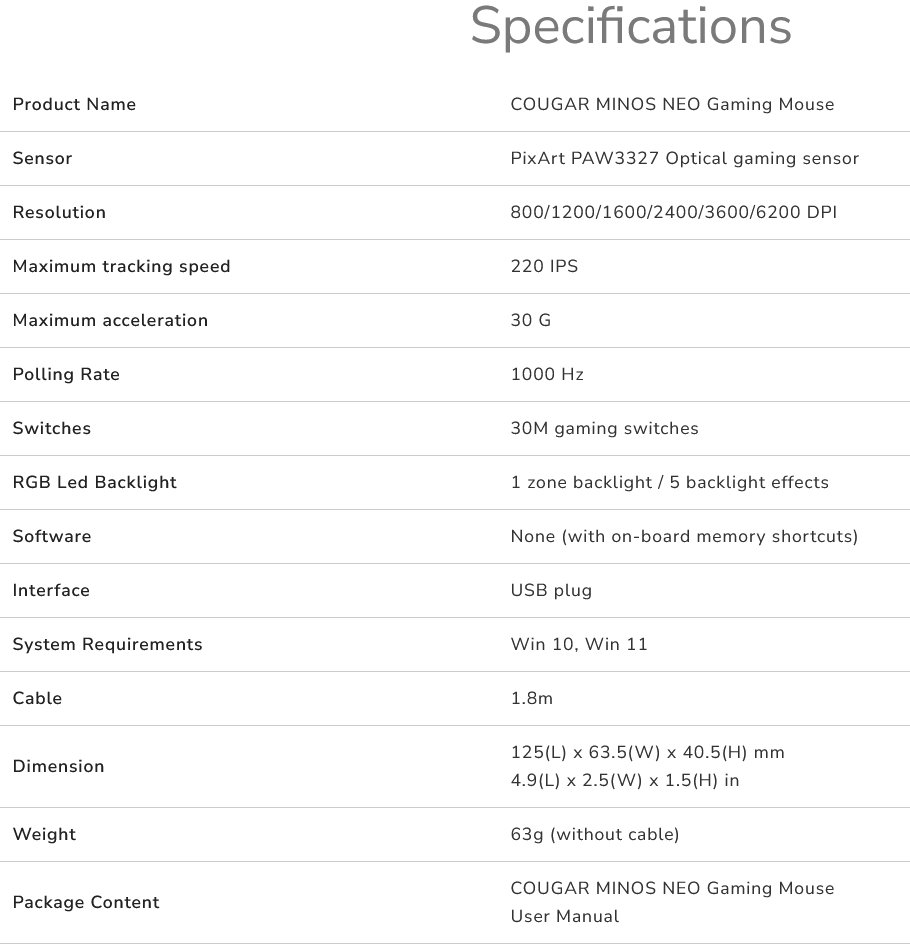Click the Maximum acceleration label
The image size is (910, 950).
(x=110, y=320)
